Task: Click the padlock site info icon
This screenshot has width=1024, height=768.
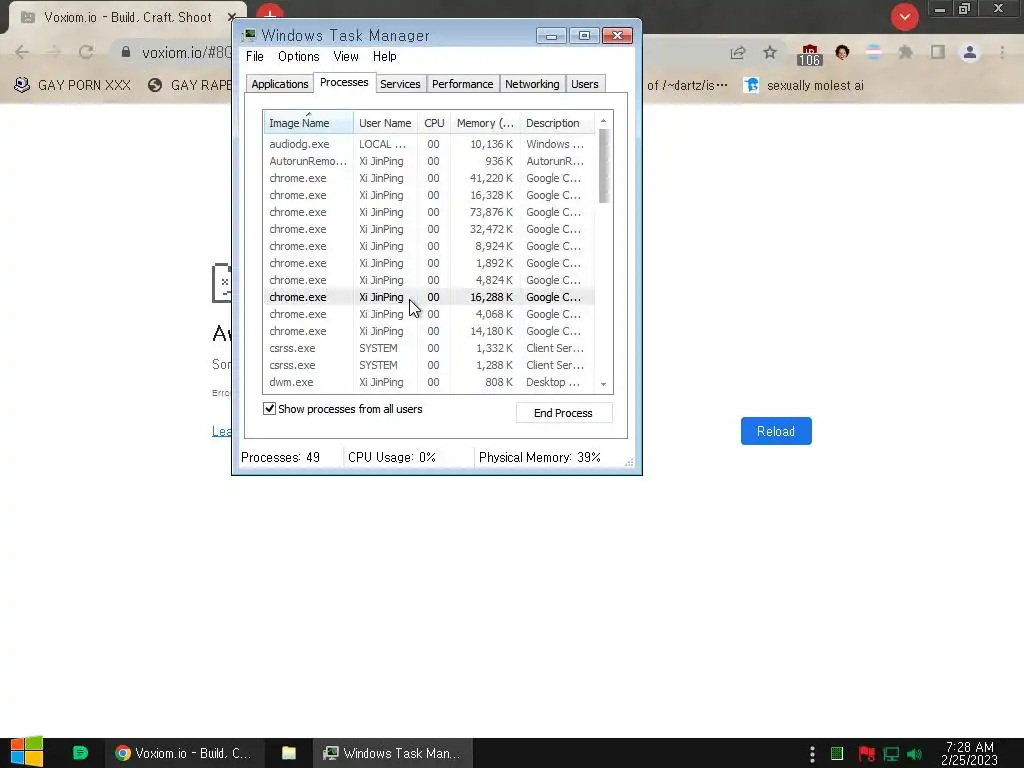Action: click(x=126, y=52)
